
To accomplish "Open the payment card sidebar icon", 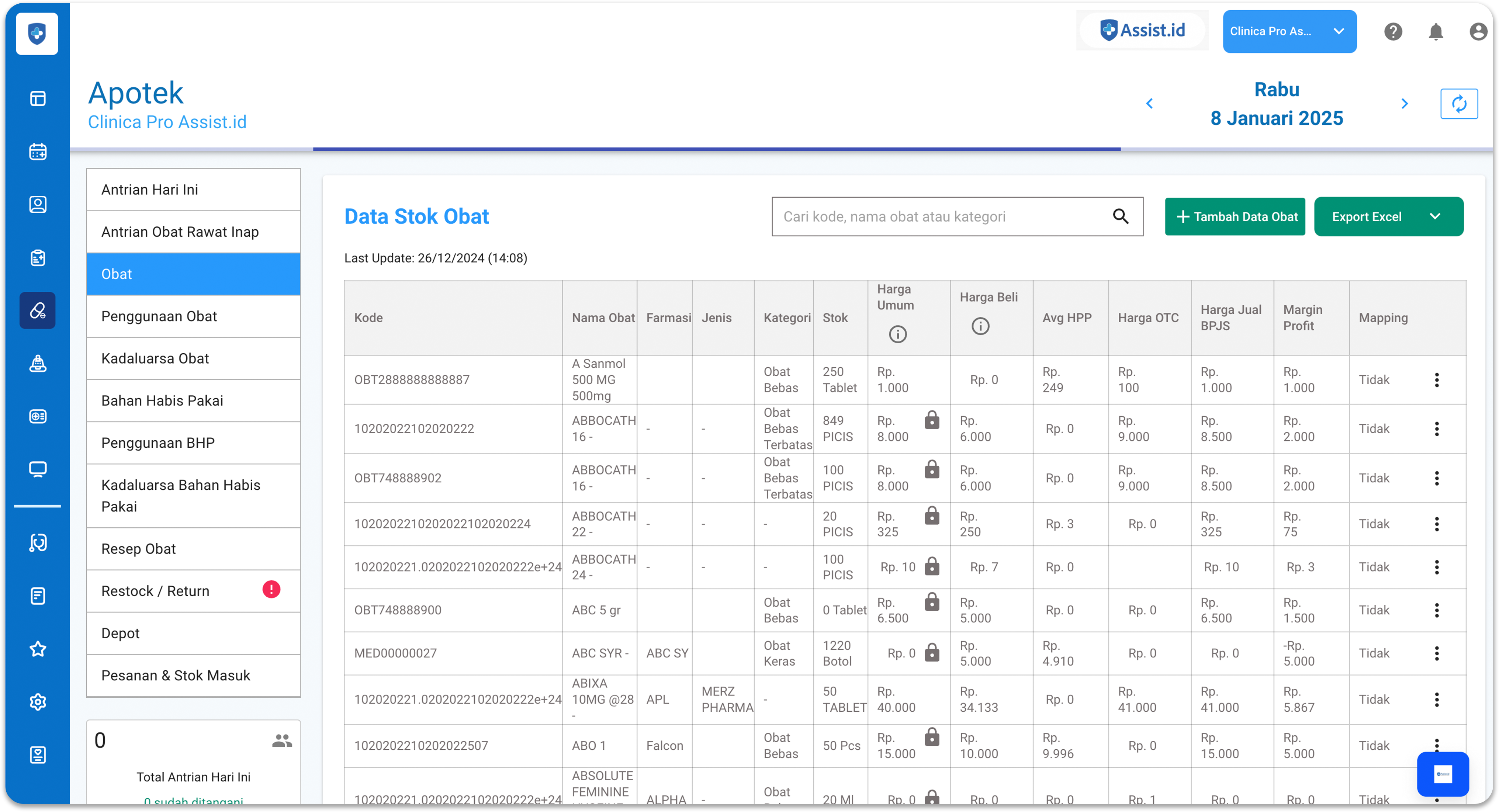I will pyautogui.click(x=38, y=416).
